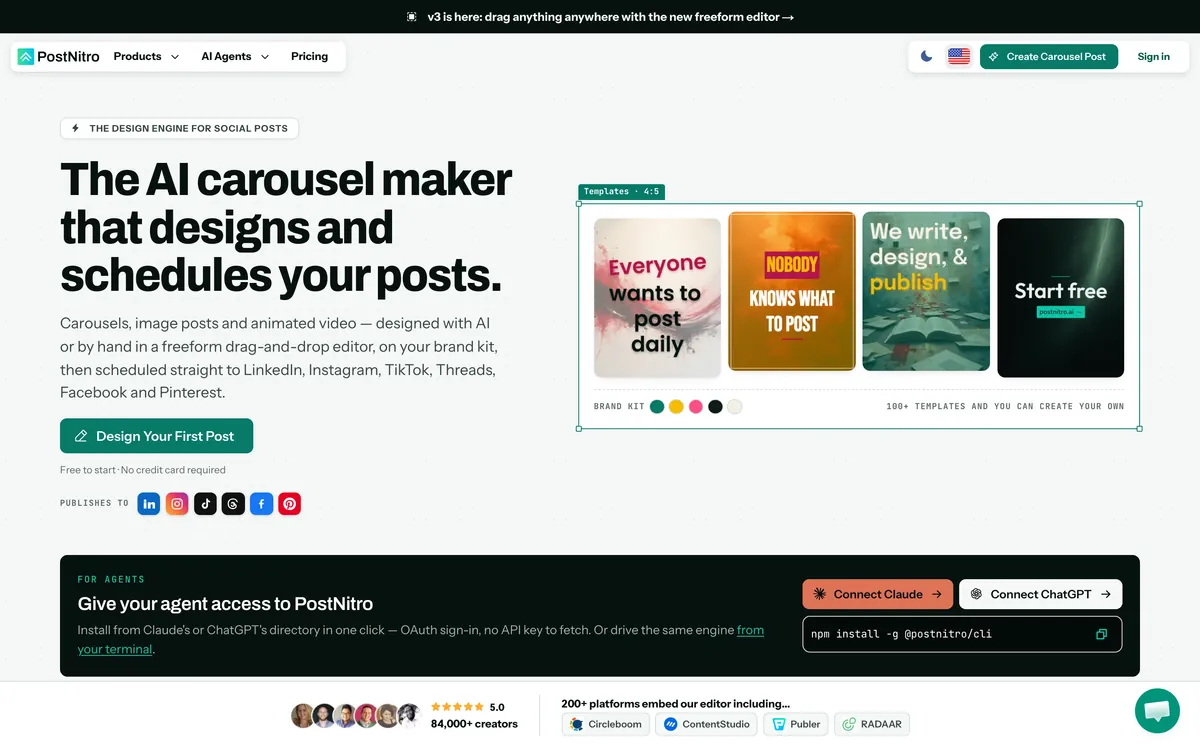
Task: Toggle dark mode moon icon
Action: click(x=927, y=57)
